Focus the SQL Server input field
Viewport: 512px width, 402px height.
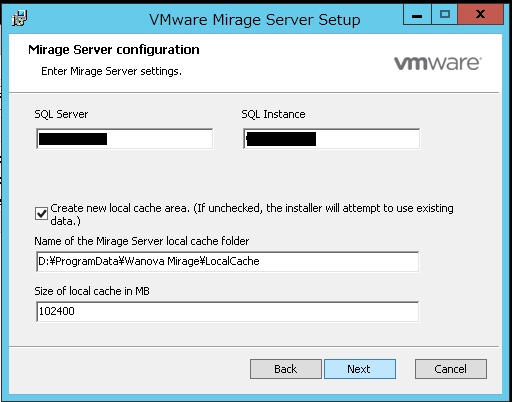[x=124, y=139]
